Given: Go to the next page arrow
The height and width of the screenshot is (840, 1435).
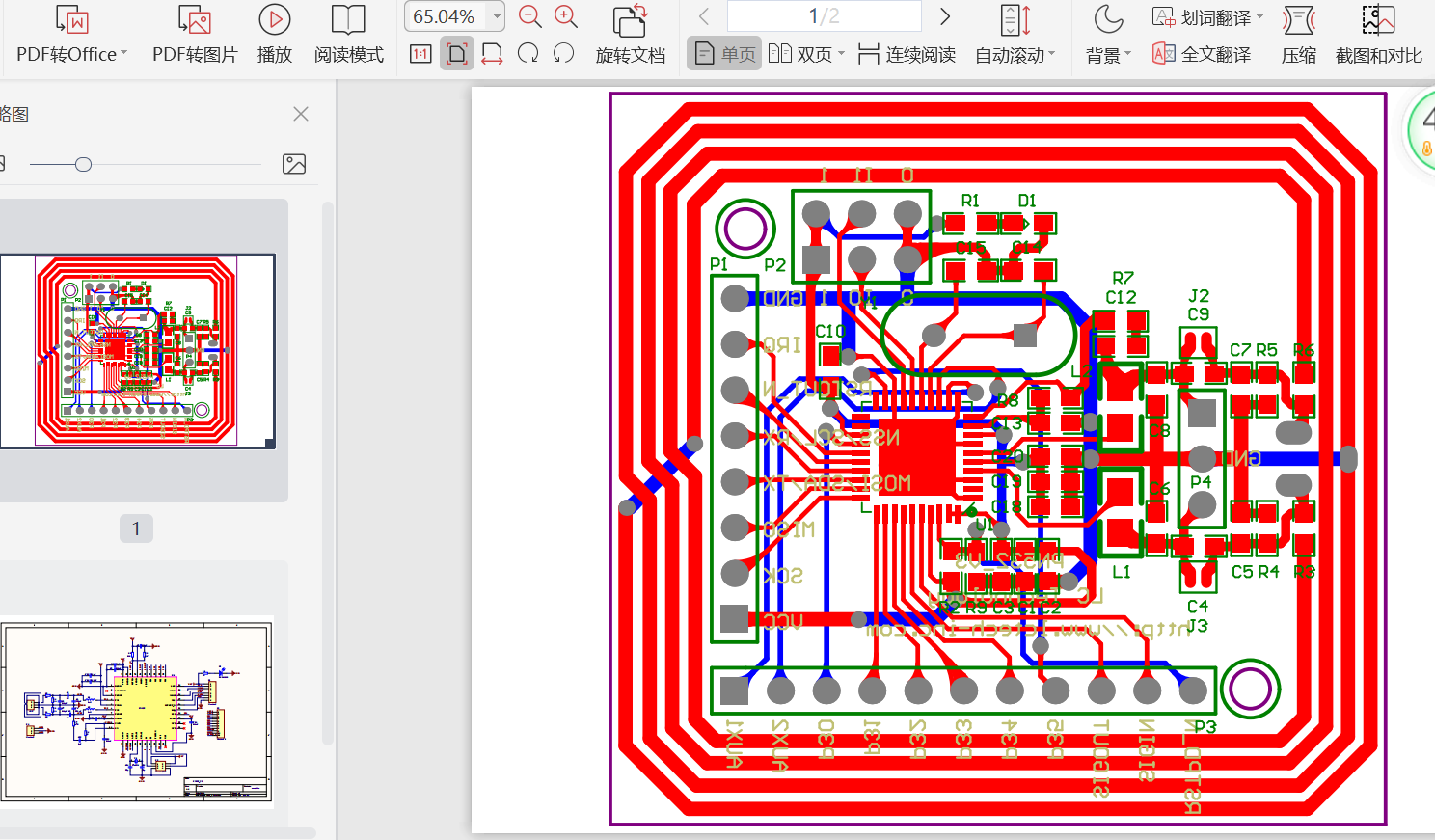Looking at the screenshot, I should pyautogui.click(x=945, y=16).
